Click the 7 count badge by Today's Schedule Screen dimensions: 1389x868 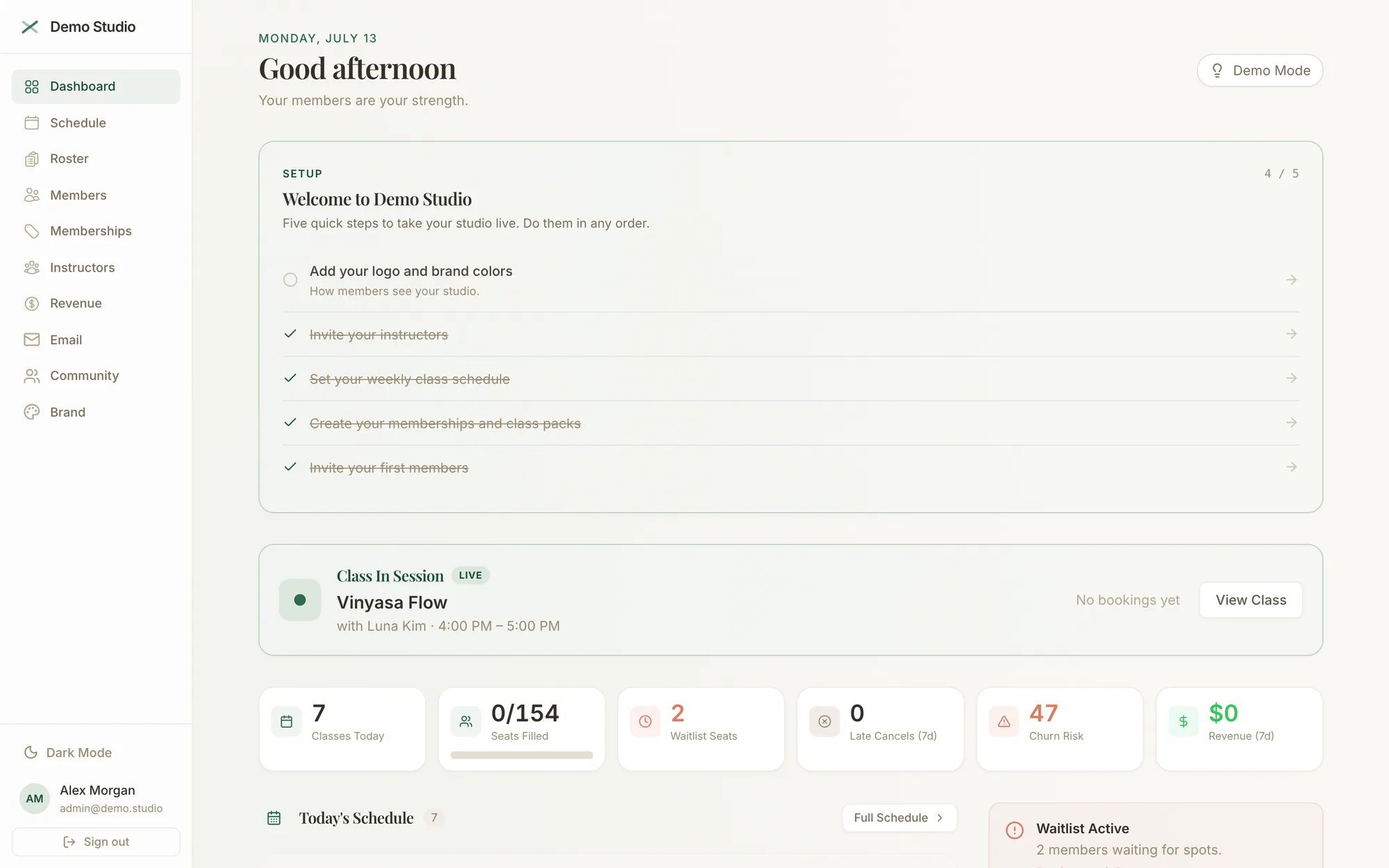tap(434, 818)
